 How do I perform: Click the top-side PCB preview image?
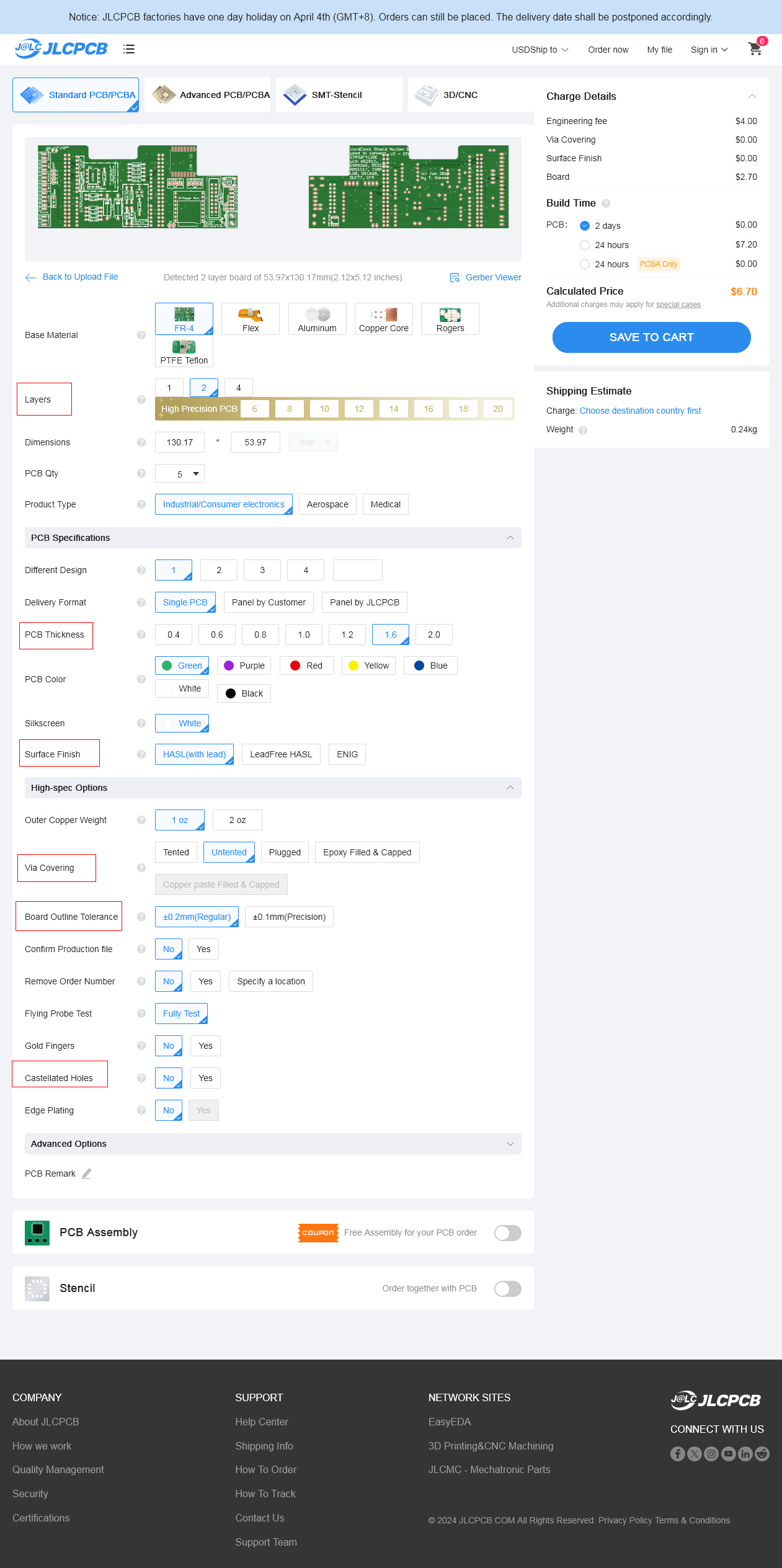click(x=138, y=187)
